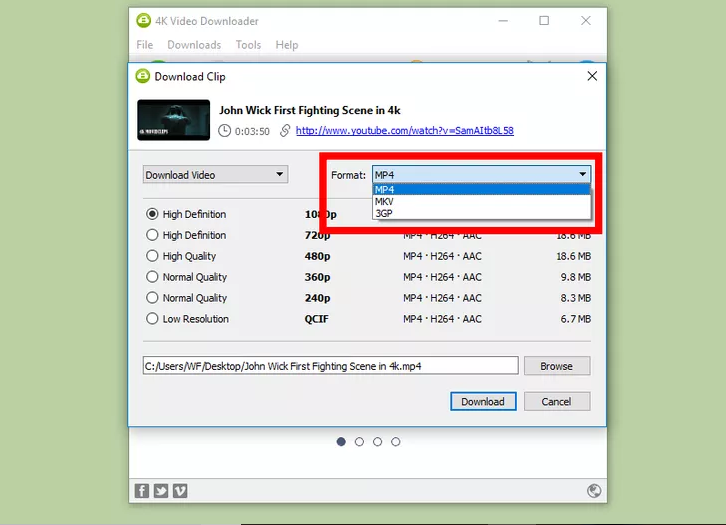Click the 360p resolution label
Viewport: 726px width, 525px height.
coord(317,277)
